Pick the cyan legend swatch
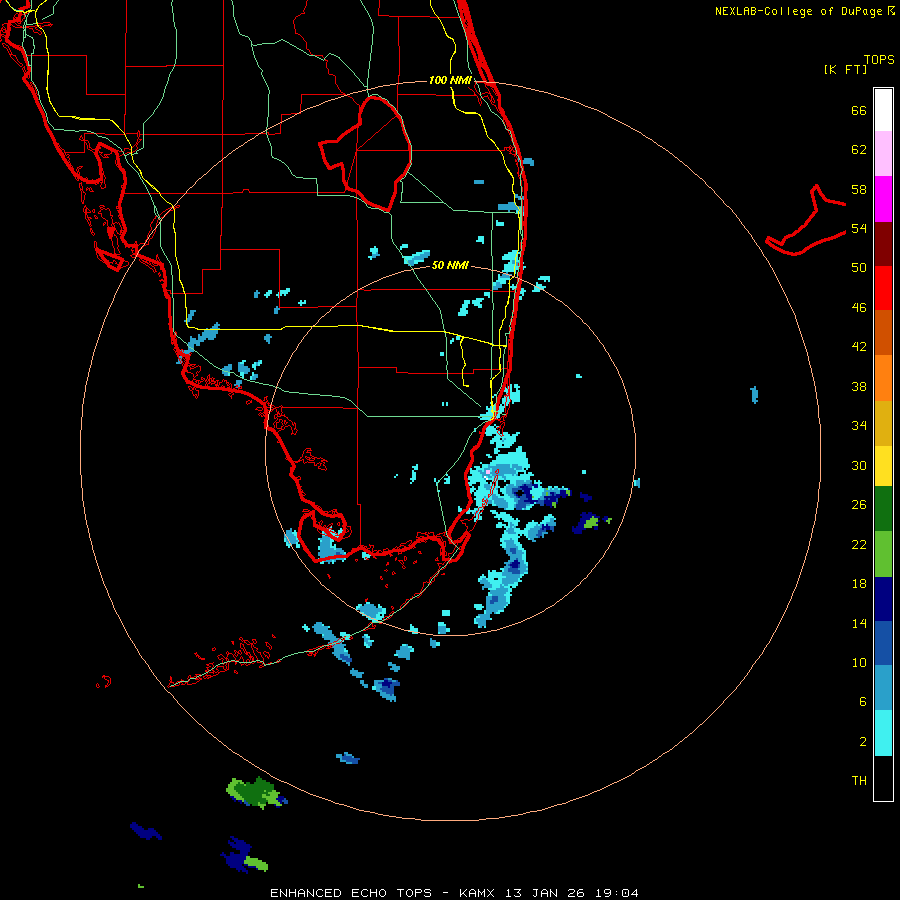This screenshot has height=900, width=900. click(x=883, y=733)
